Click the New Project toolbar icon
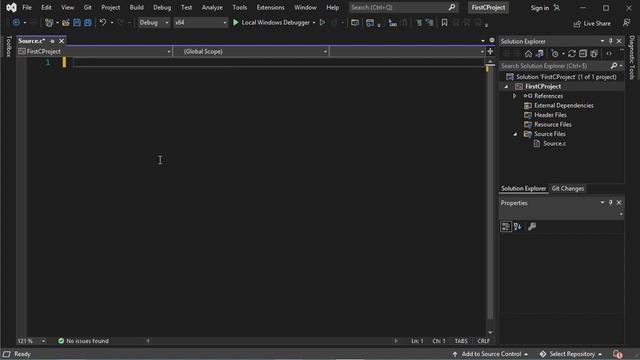 (x=49, y=23)
